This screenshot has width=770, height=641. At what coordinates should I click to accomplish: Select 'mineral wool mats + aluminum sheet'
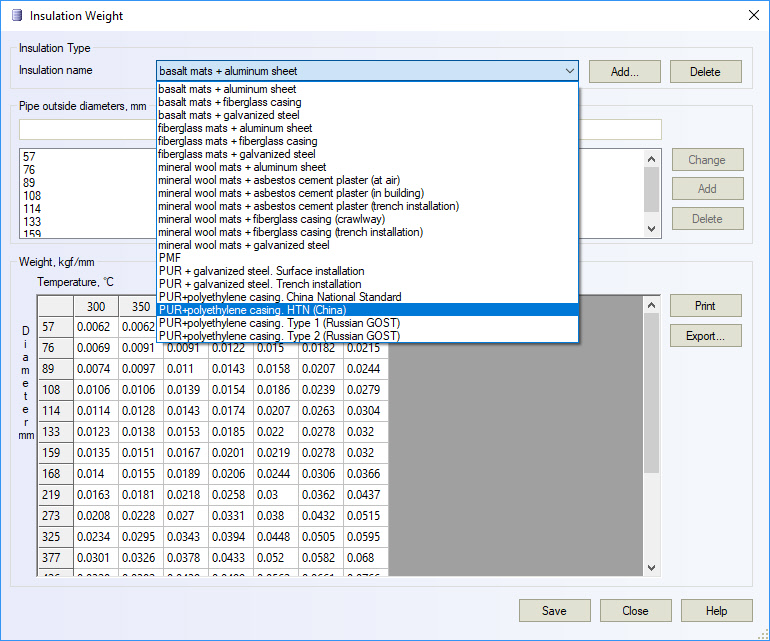(367, 167)
